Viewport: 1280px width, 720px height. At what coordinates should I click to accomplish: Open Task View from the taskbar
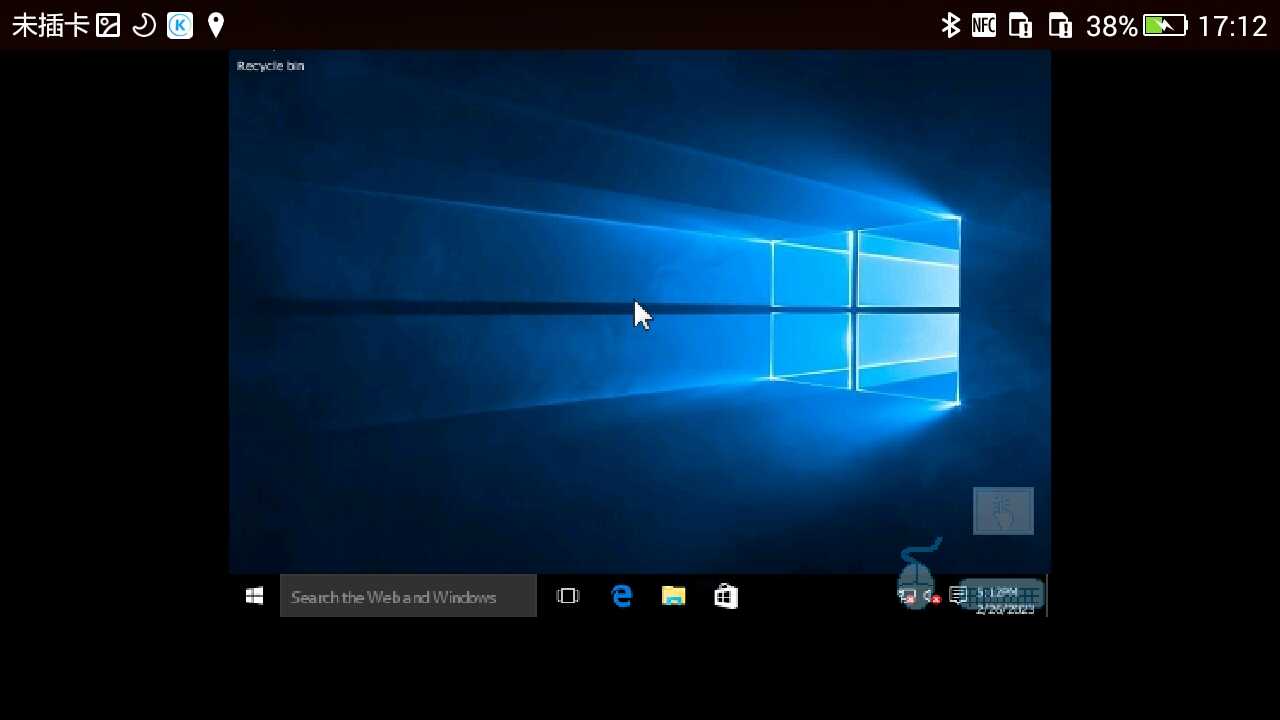pyautogui.click(x=568, y=596)
